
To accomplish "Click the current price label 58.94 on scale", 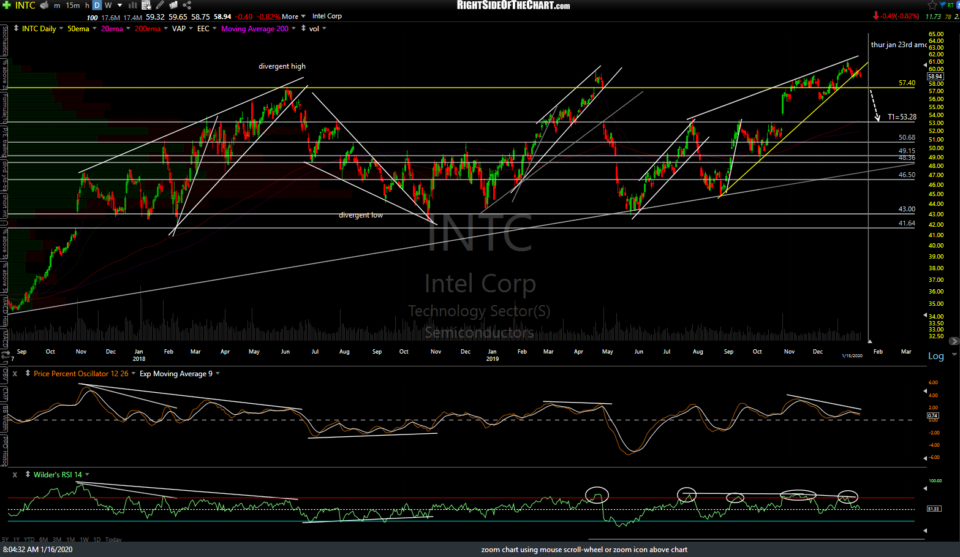I will (935, 77).
